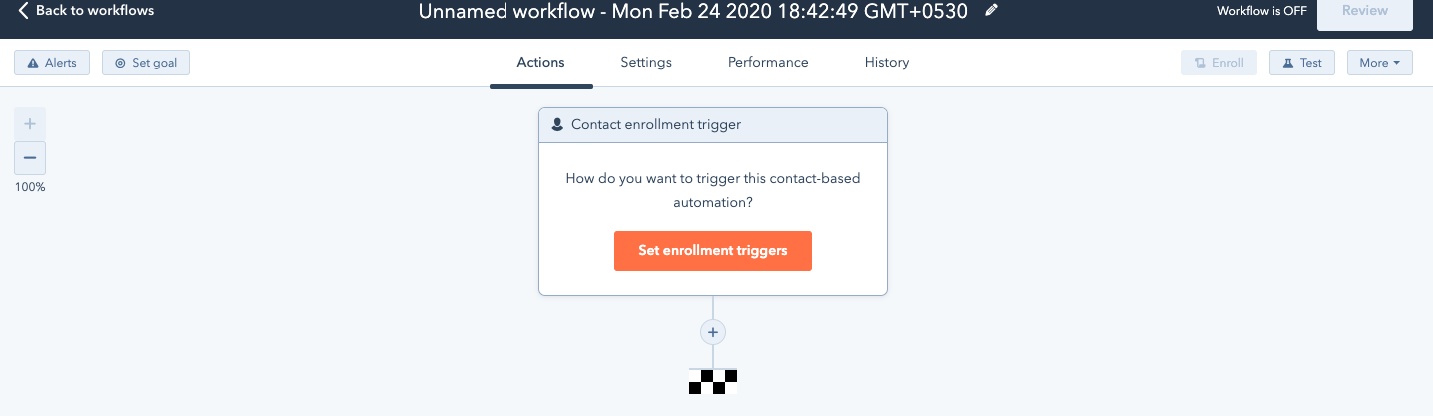Click the Enroll button
The width and height of the screenshot is (1433, 416).
click(x=1218, y=63)
